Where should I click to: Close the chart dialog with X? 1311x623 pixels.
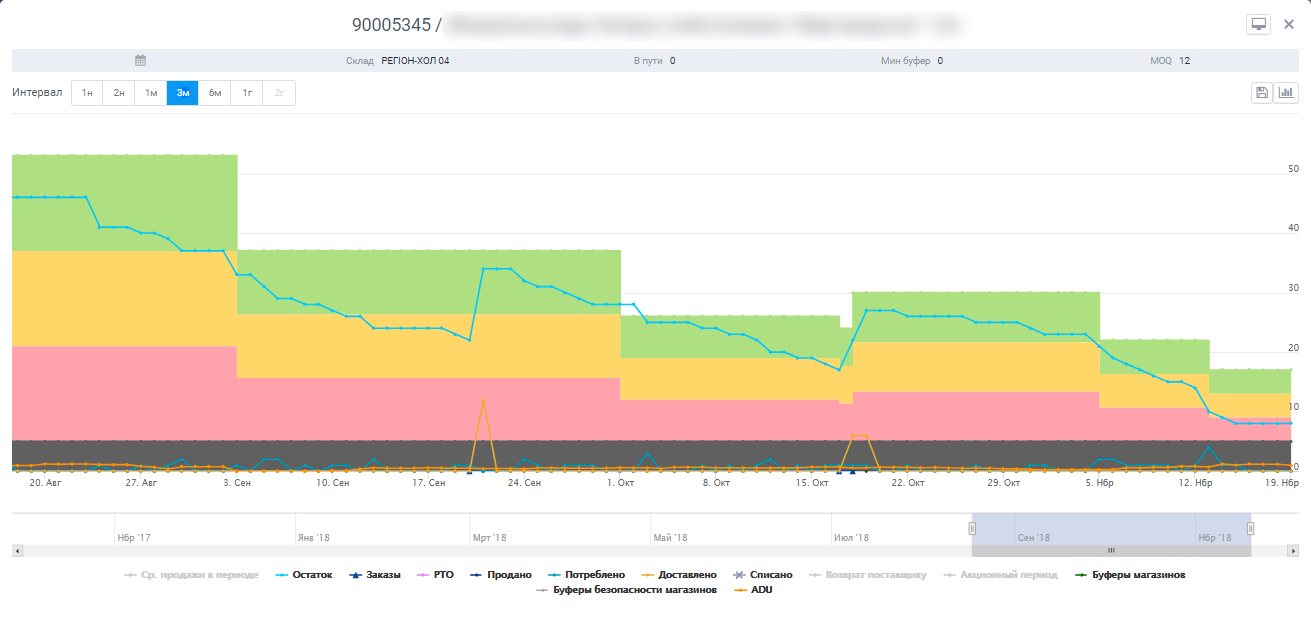coord(1289,24)
